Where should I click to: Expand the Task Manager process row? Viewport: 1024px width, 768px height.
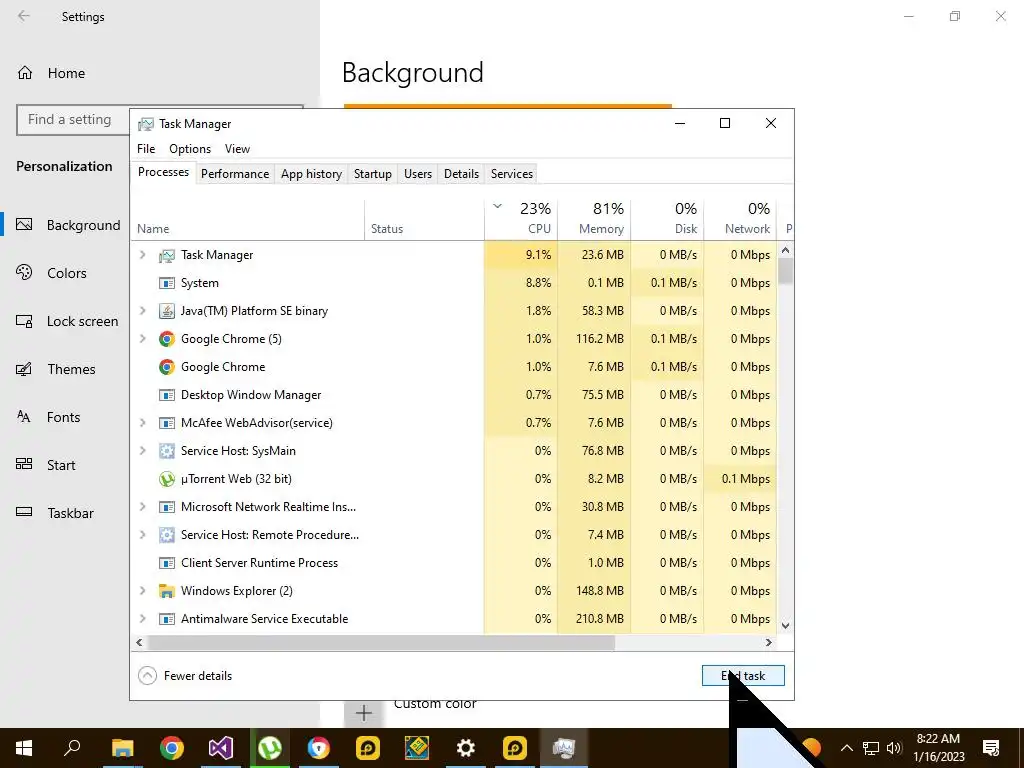142,255
